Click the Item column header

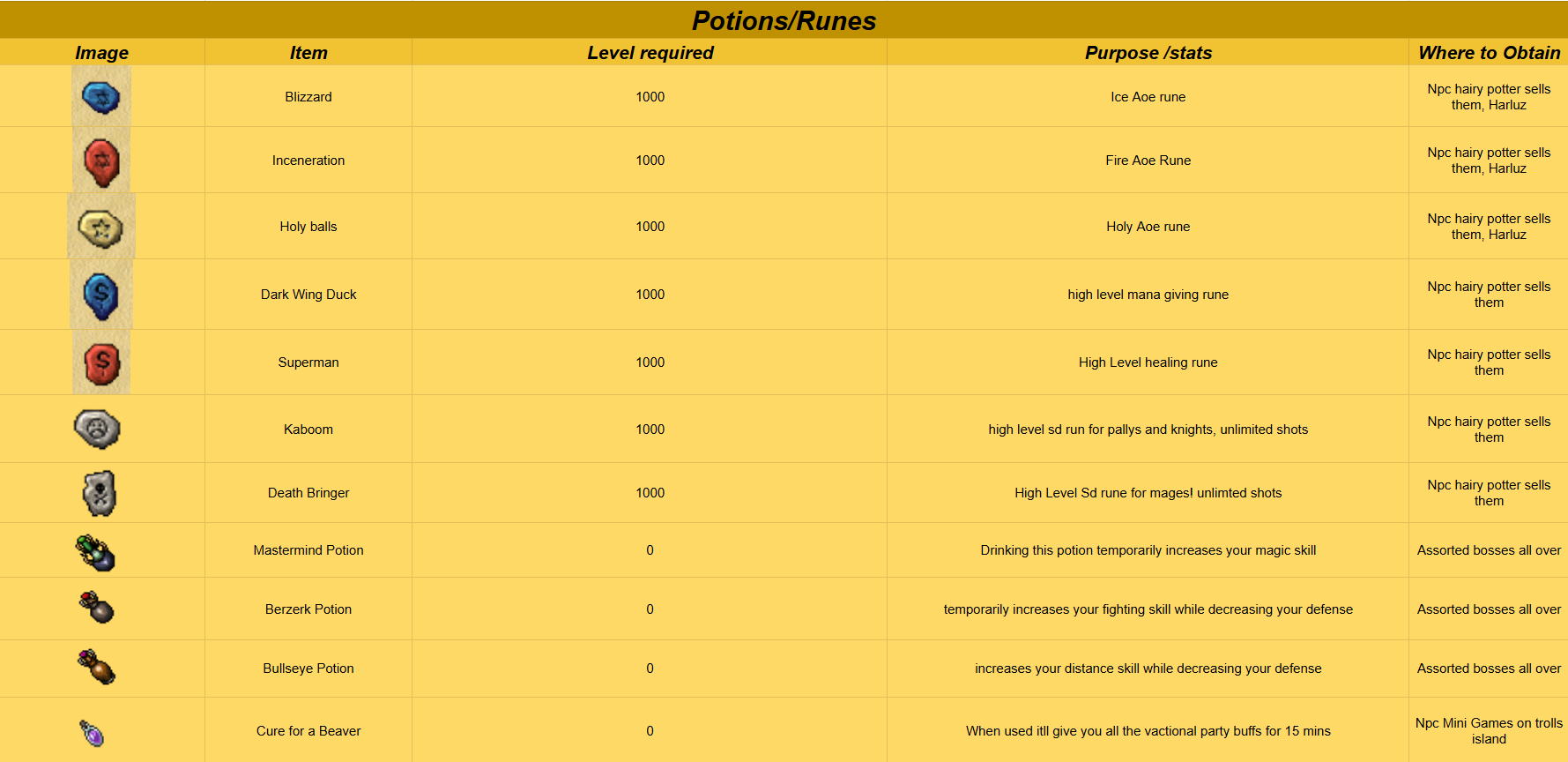click(x=308, y=53)
